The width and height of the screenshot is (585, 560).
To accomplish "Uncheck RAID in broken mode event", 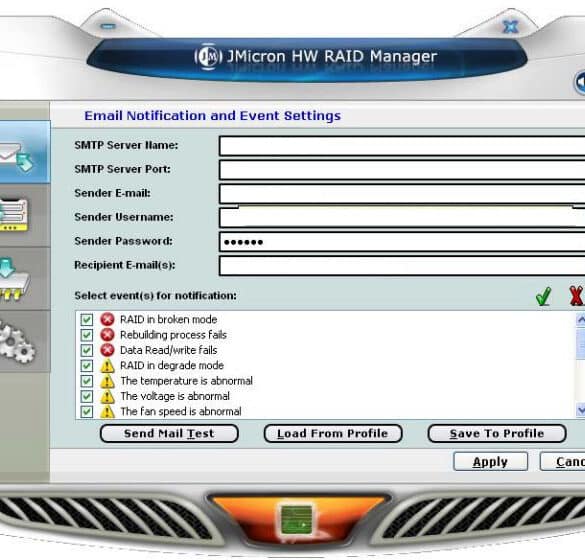I will click(87, 320).
